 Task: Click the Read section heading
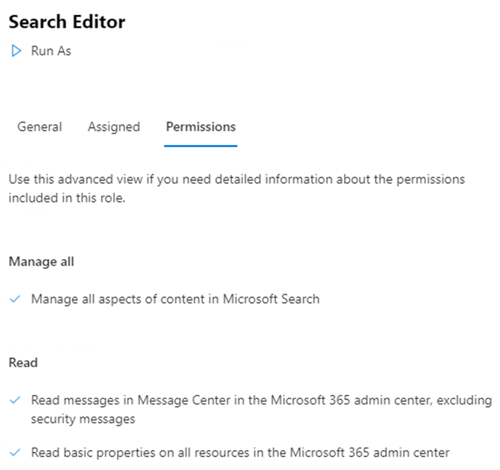click(23, 362)
